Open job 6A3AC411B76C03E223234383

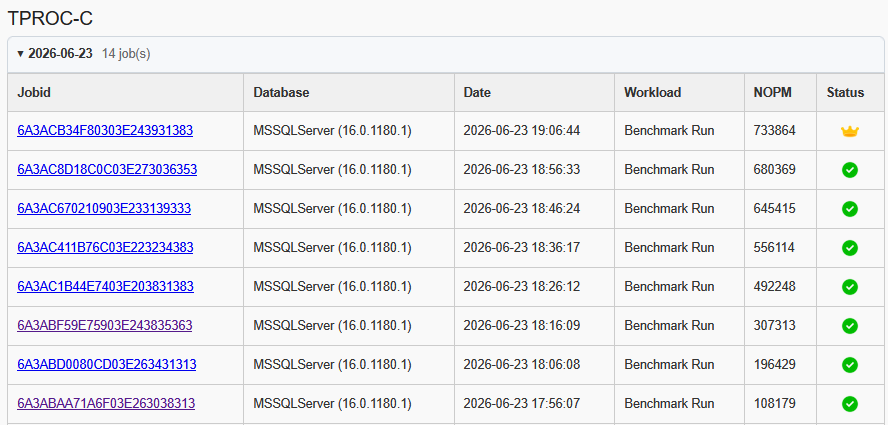pos(105,248)
